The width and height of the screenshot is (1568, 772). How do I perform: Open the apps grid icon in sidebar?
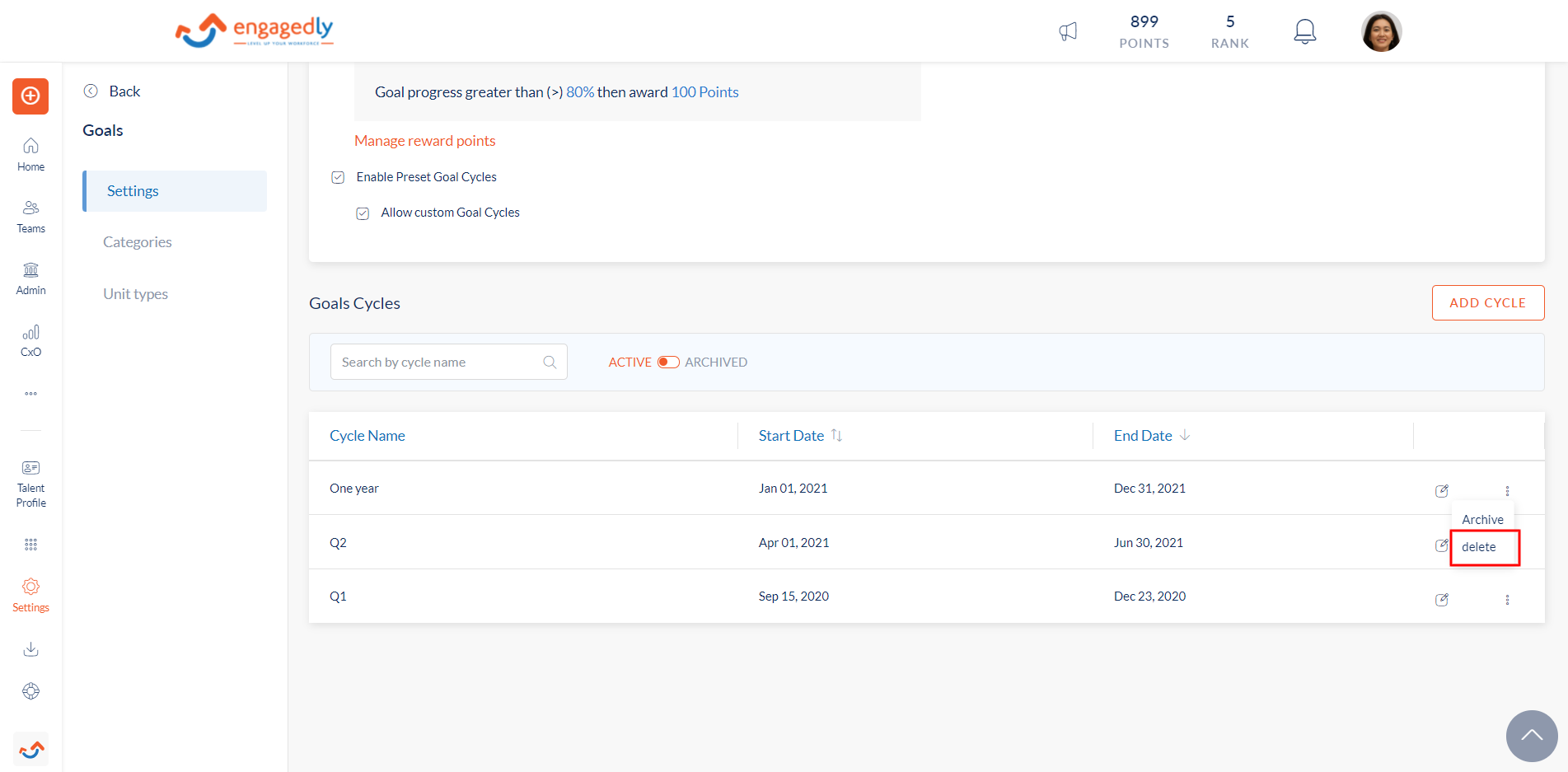[30, 545]
